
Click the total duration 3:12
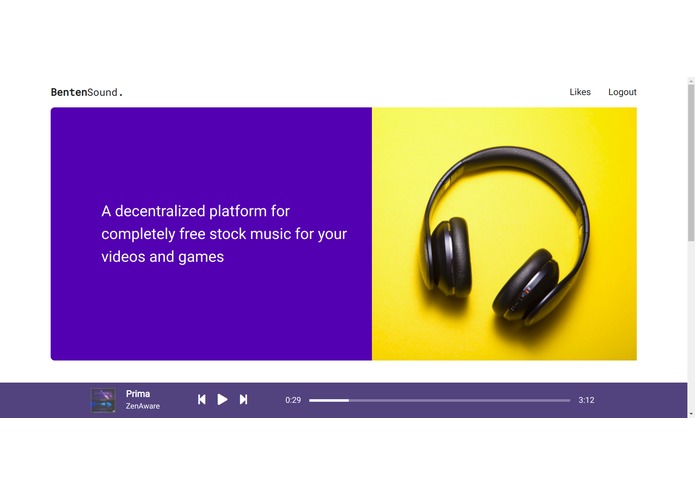[x=586, y=400]
